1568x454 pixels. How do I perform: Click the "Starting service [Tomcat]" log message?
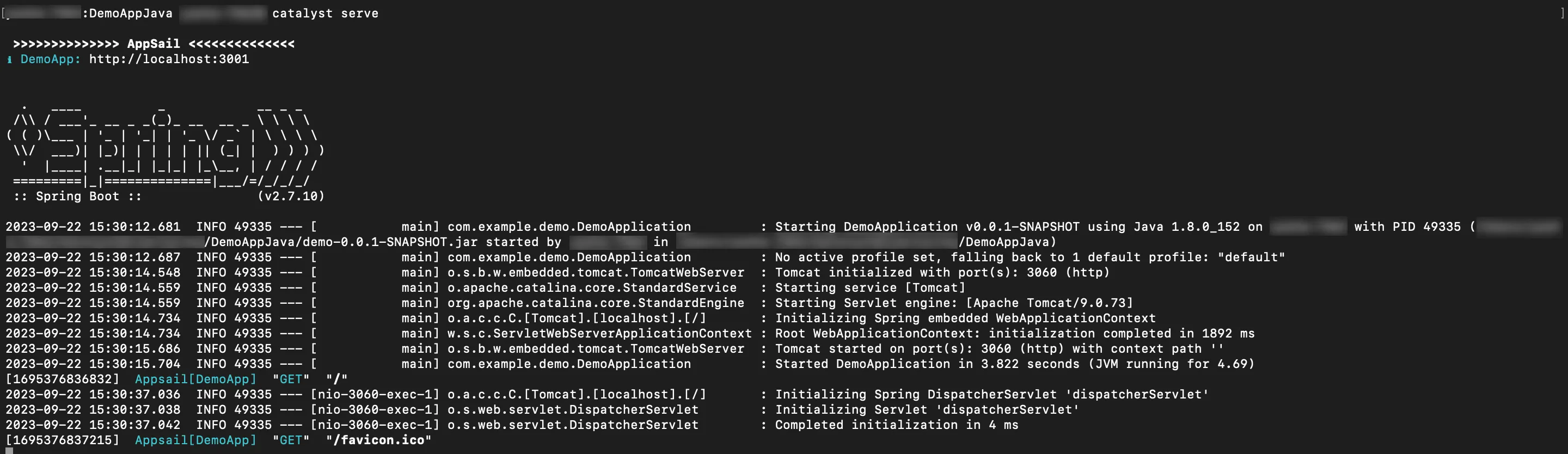click(870, 287)
